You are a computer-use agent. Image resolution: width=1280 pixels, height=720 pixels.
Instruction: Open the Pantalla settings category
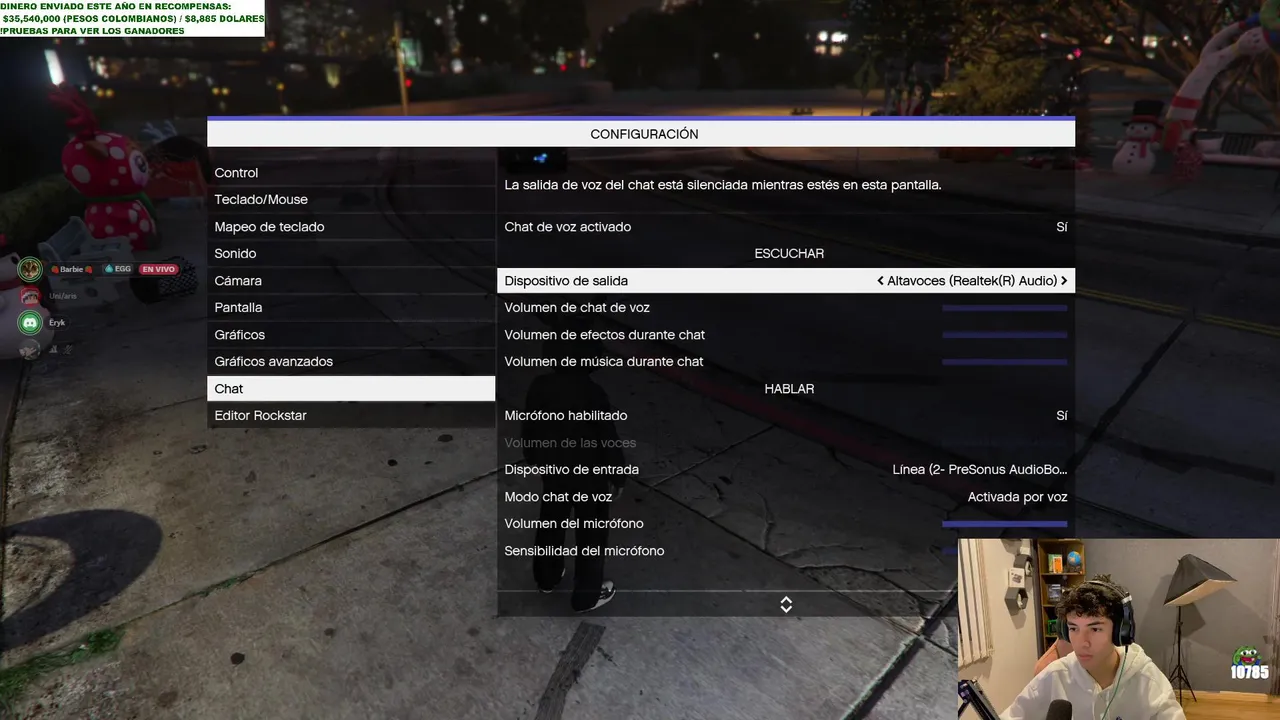click(x=351, y=308)
